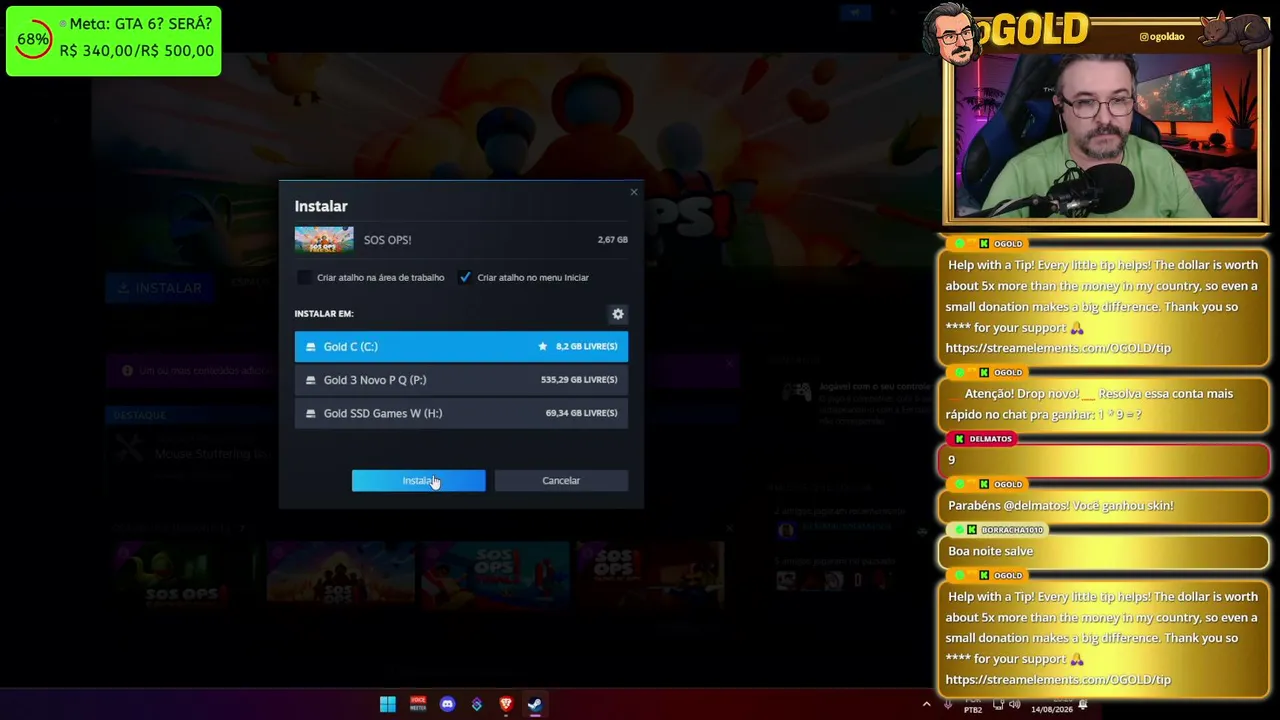Viewport: 1280px width, 720px height.
Task: Open VoiceMeeter from the taskbar
Action: (418, 704)
